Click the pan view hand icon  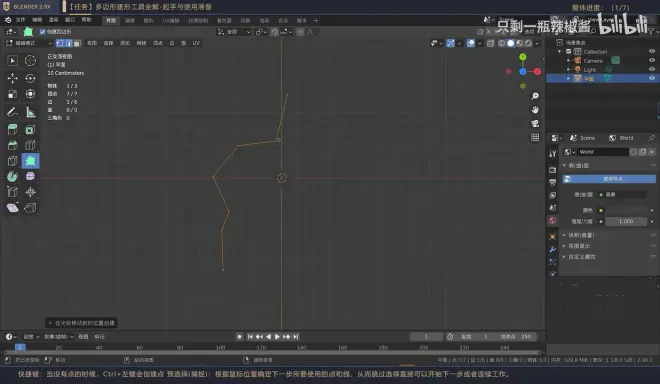coord(535,109)
